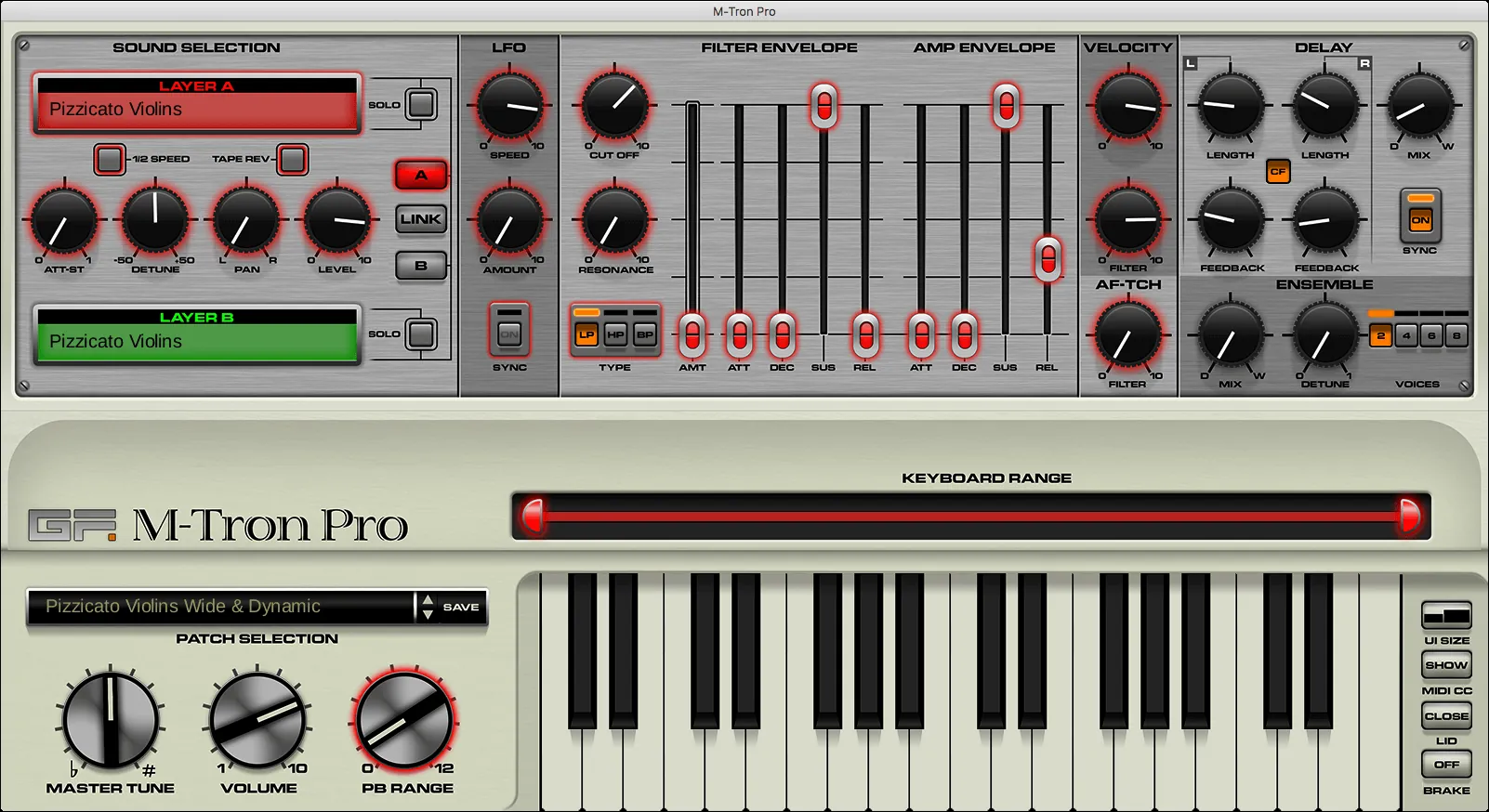Click the Delay L Length knob
Image resolution: width=1489 pixels, height=812 pixels.
click(x=1230, y=105)
